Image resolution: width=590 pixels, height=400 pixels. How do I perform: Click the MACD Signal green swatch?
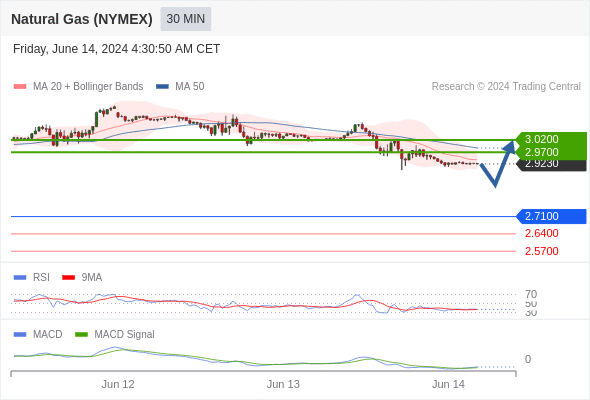pyautogui.click(x=81, y=335)
